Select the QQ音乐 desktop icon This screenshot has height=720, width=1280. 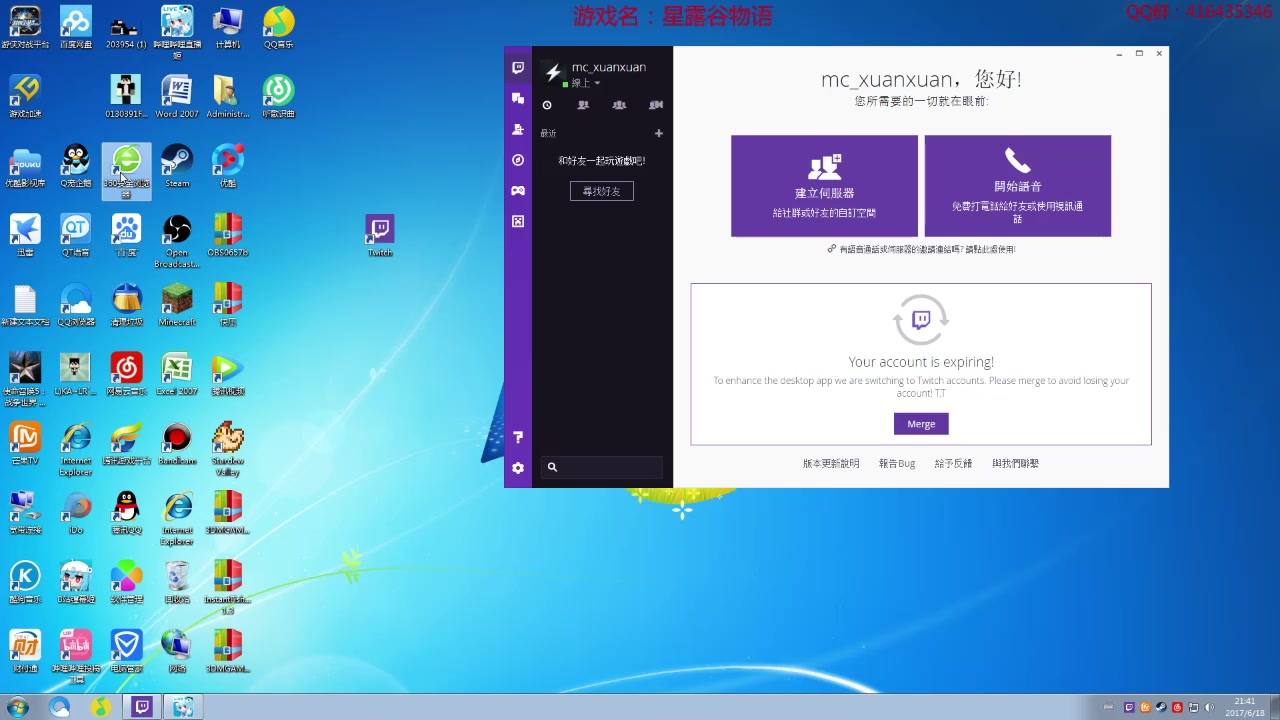[279, 27]
